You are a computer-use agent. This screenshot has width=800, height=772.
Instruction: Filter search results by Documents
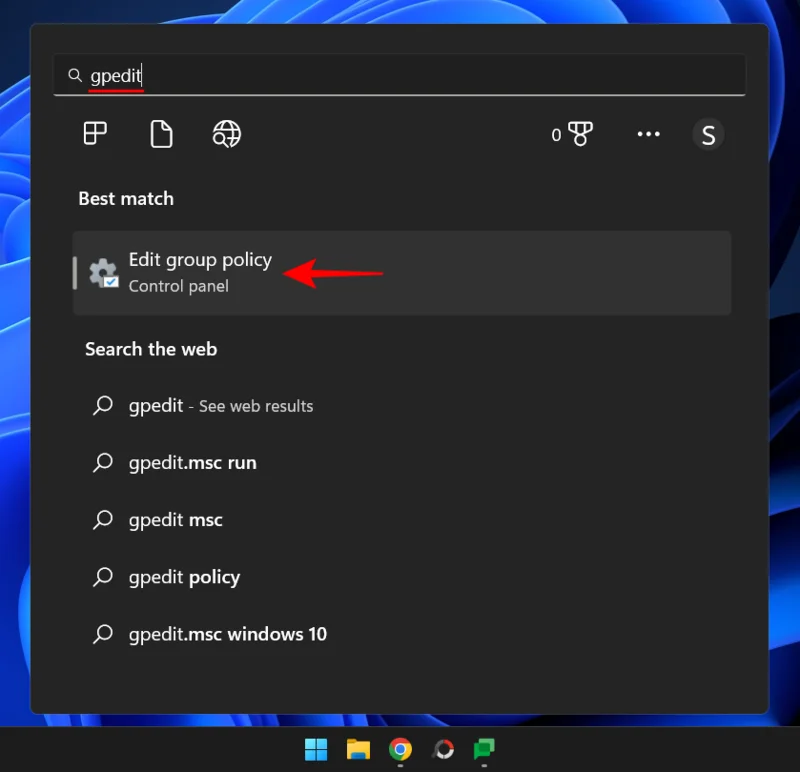160,134
